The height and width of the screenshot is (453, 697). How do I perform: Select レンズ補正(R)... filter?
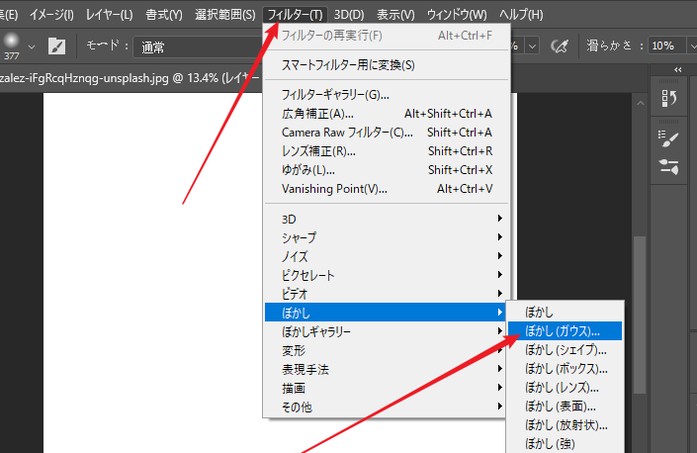click(386, 151)
